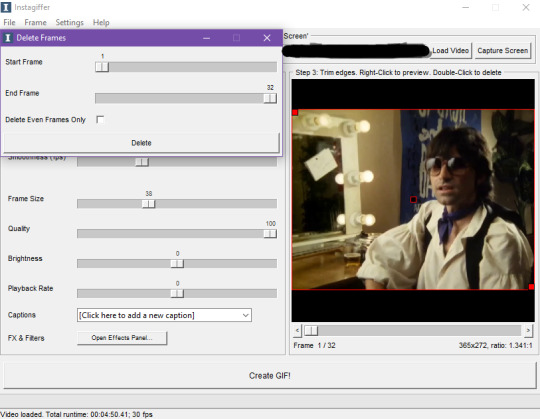Click the 'Frame 1 / 32' text
Image resolution: width=540 pixels, height=419 pixels.
pyautogui.click(x=314, y=345)
